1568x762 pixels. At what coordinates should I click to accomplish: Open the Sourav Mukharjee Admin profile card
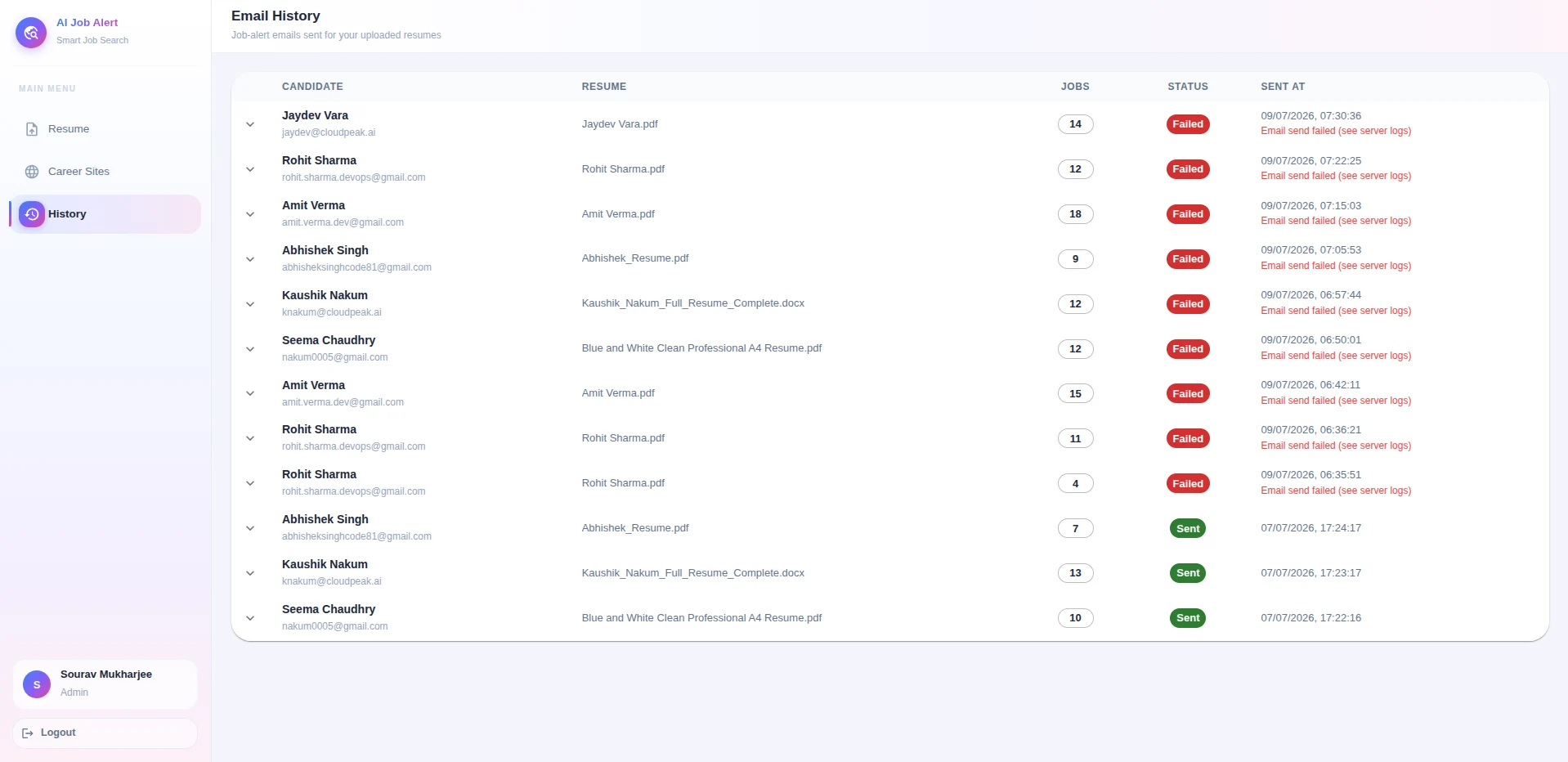[105, 684]
